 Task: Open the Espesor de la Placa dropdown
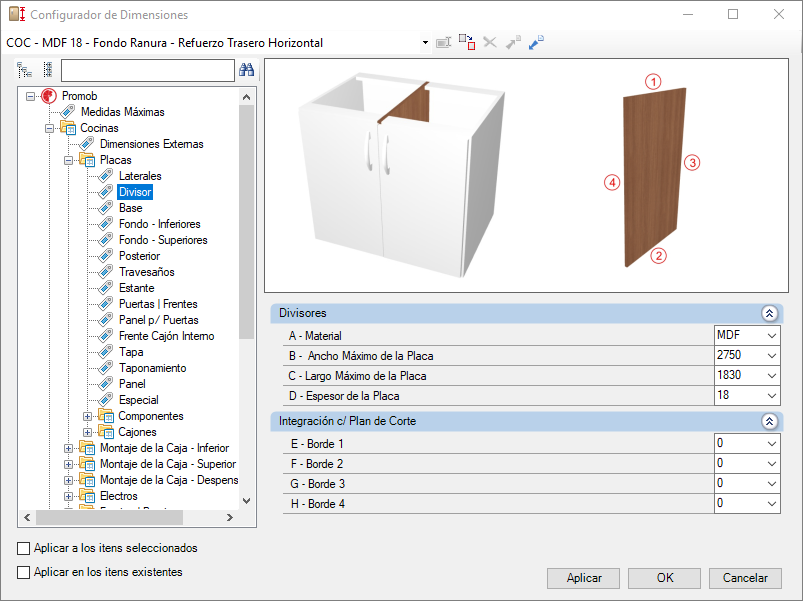point(772,396)
